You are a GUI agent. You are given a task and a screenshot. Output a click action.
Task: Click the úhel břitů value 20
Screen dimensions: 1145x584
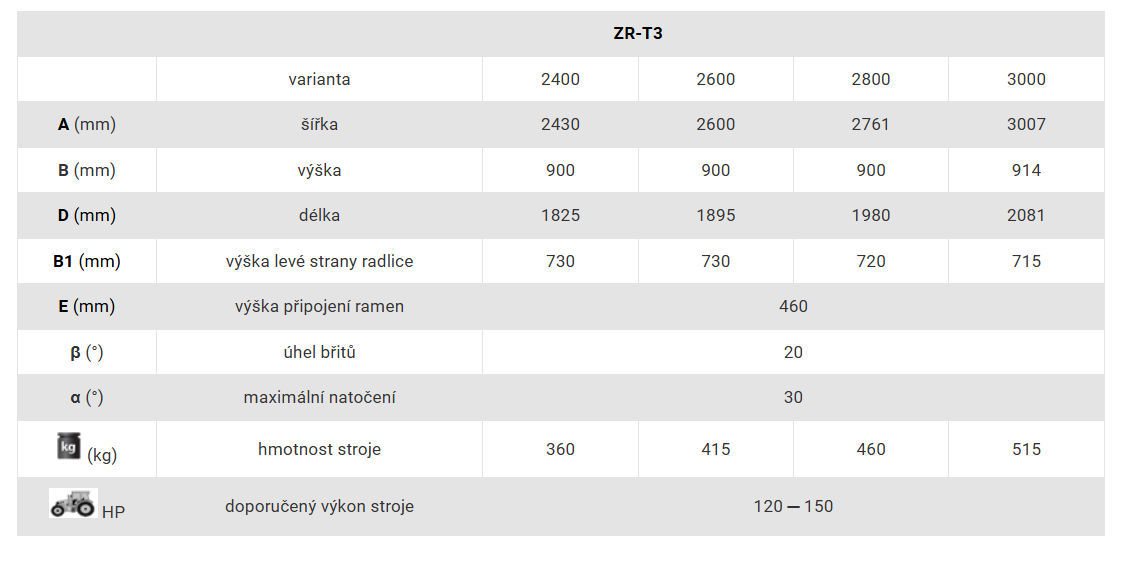pyautogui.click(x=793, y=353)
